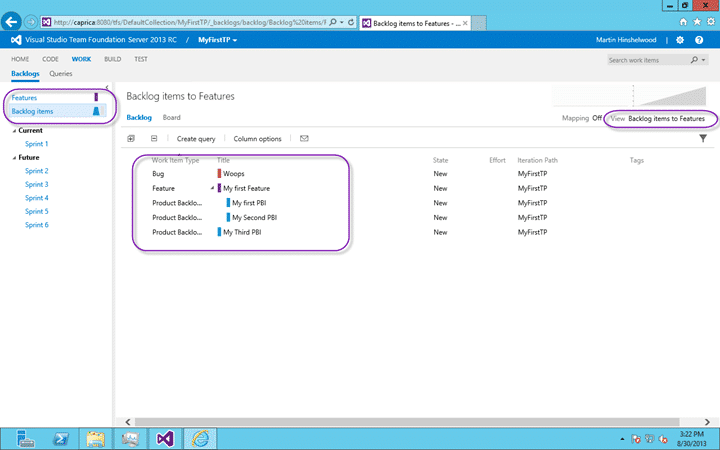Click the horizontal scrollbar right arrow
Viewport: 720px width, 450px height.
[708, 422]
